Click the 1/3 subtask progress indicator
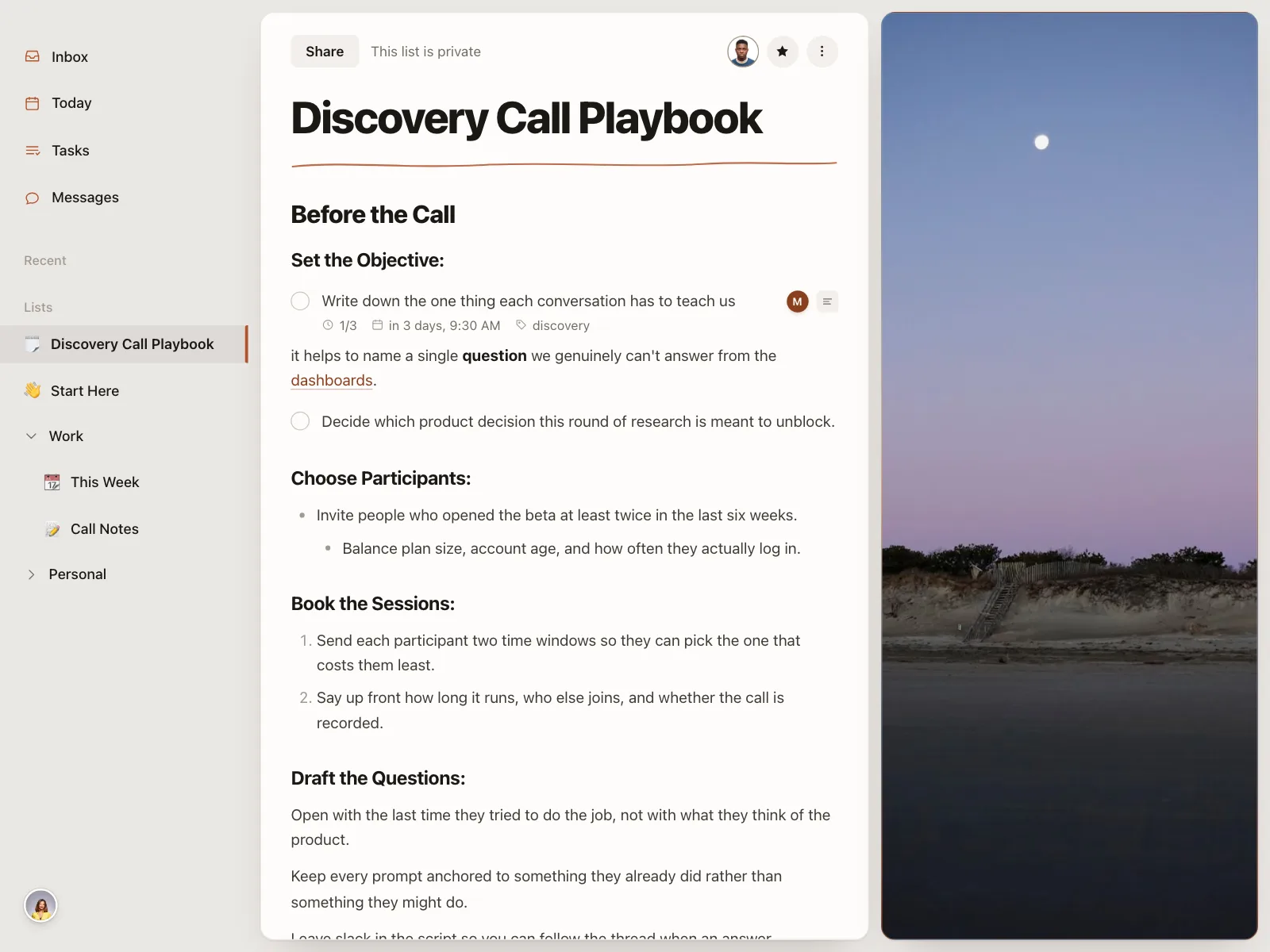The image size is (1270, 952). click(x=340, y=325)
